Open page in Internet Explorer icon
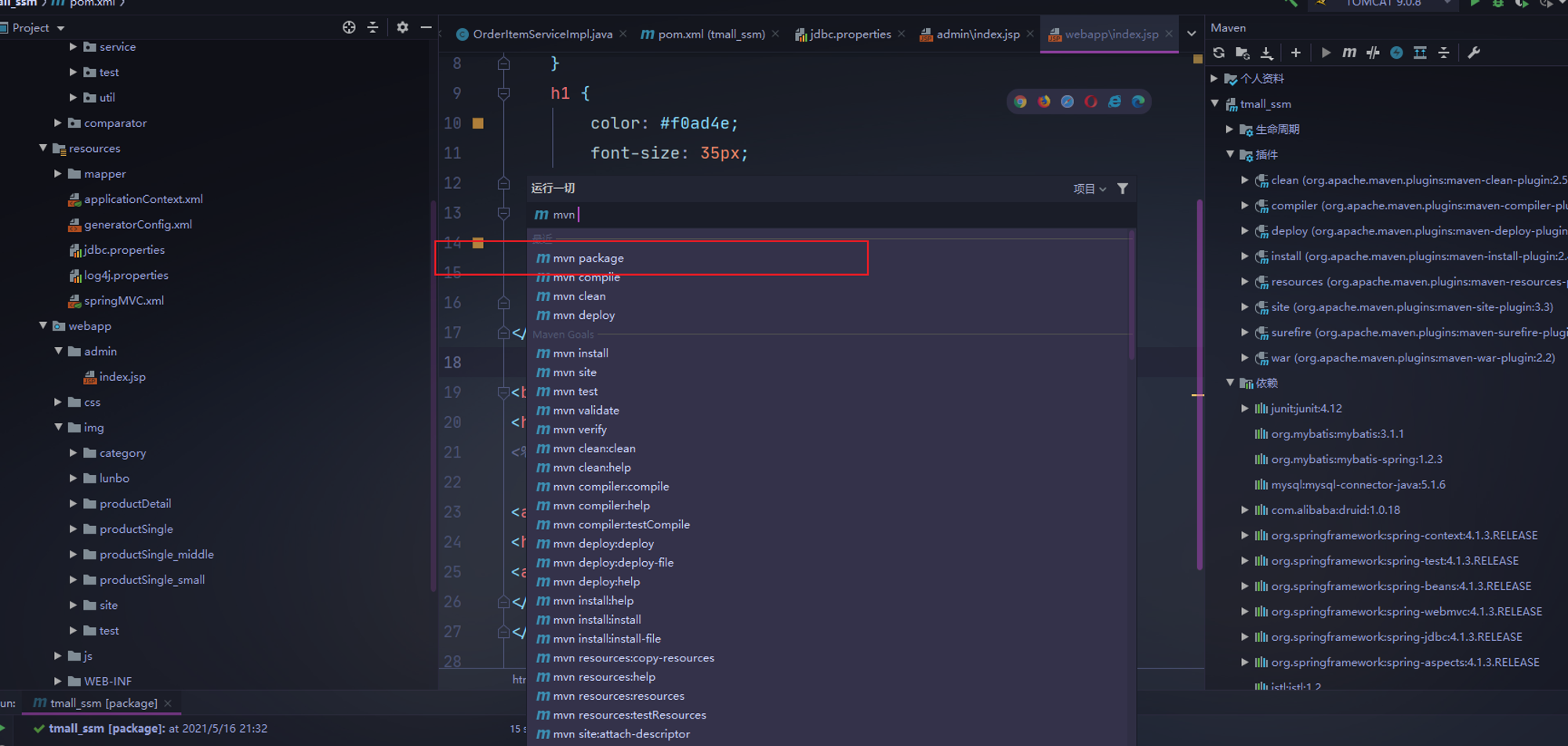 click(x=1114, y=101)
